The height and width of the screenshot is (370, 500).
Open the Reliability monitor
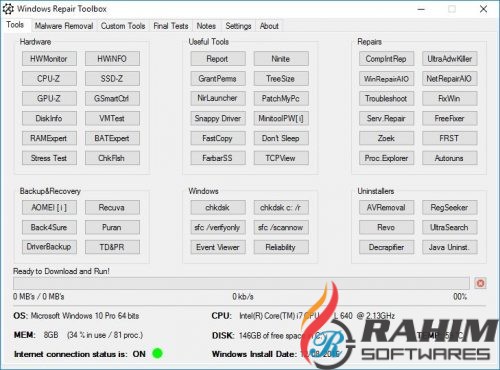[281, 247]
